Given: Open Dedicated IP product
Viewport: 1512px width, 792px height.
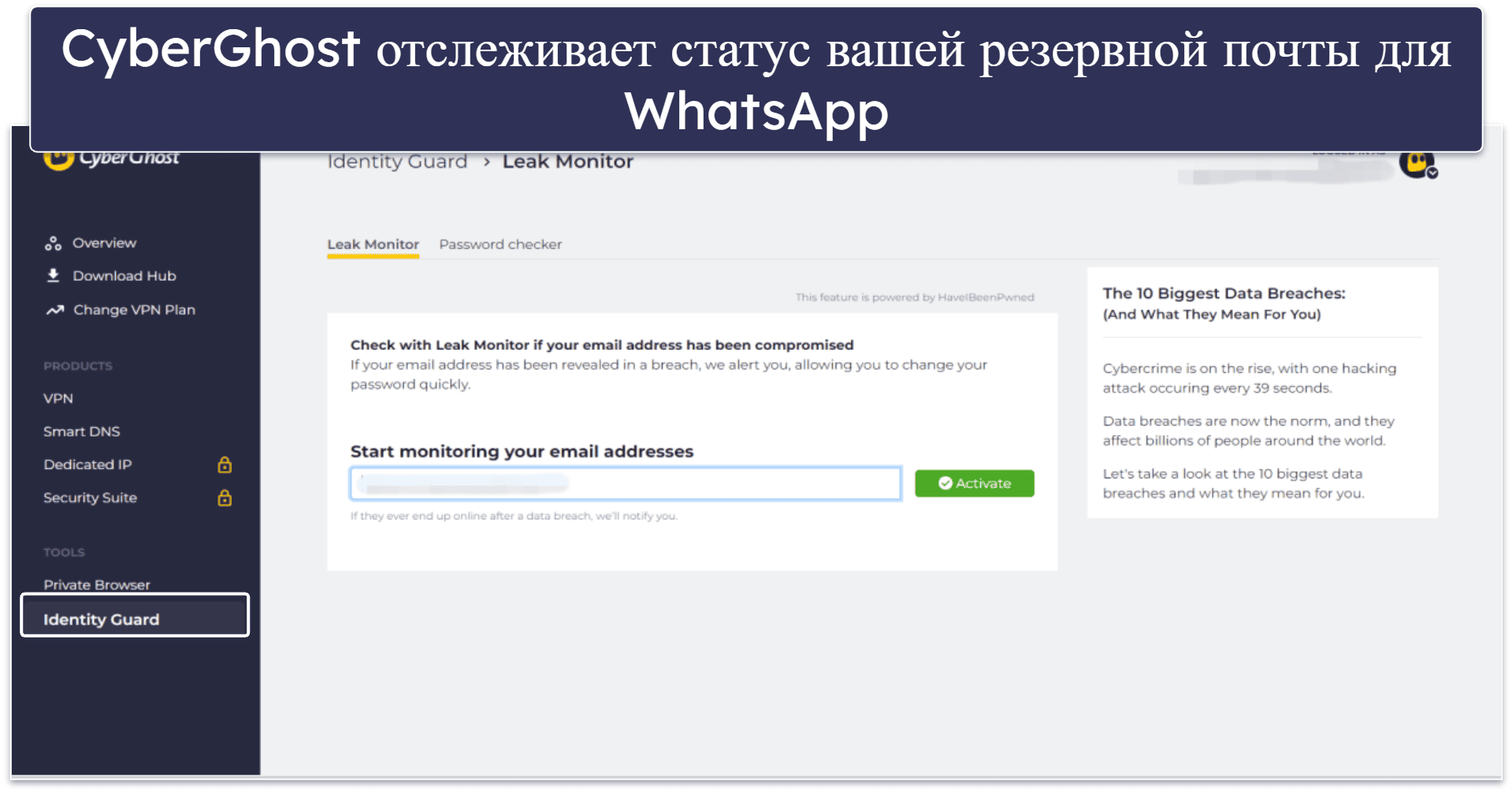Looking at the screenshot, I should 87,465.
